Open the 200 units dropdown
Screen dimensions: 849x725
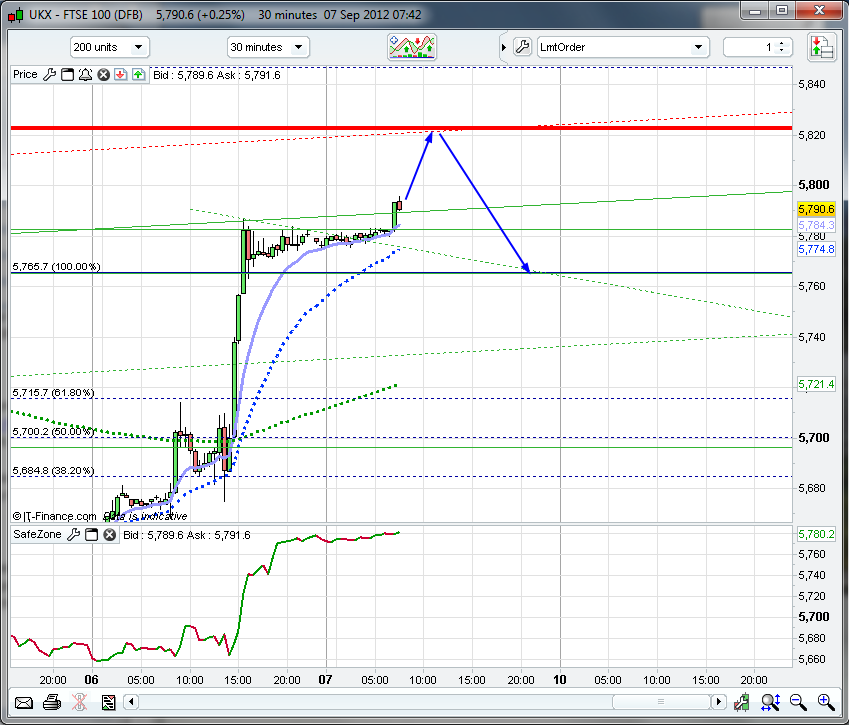point(109,47)
